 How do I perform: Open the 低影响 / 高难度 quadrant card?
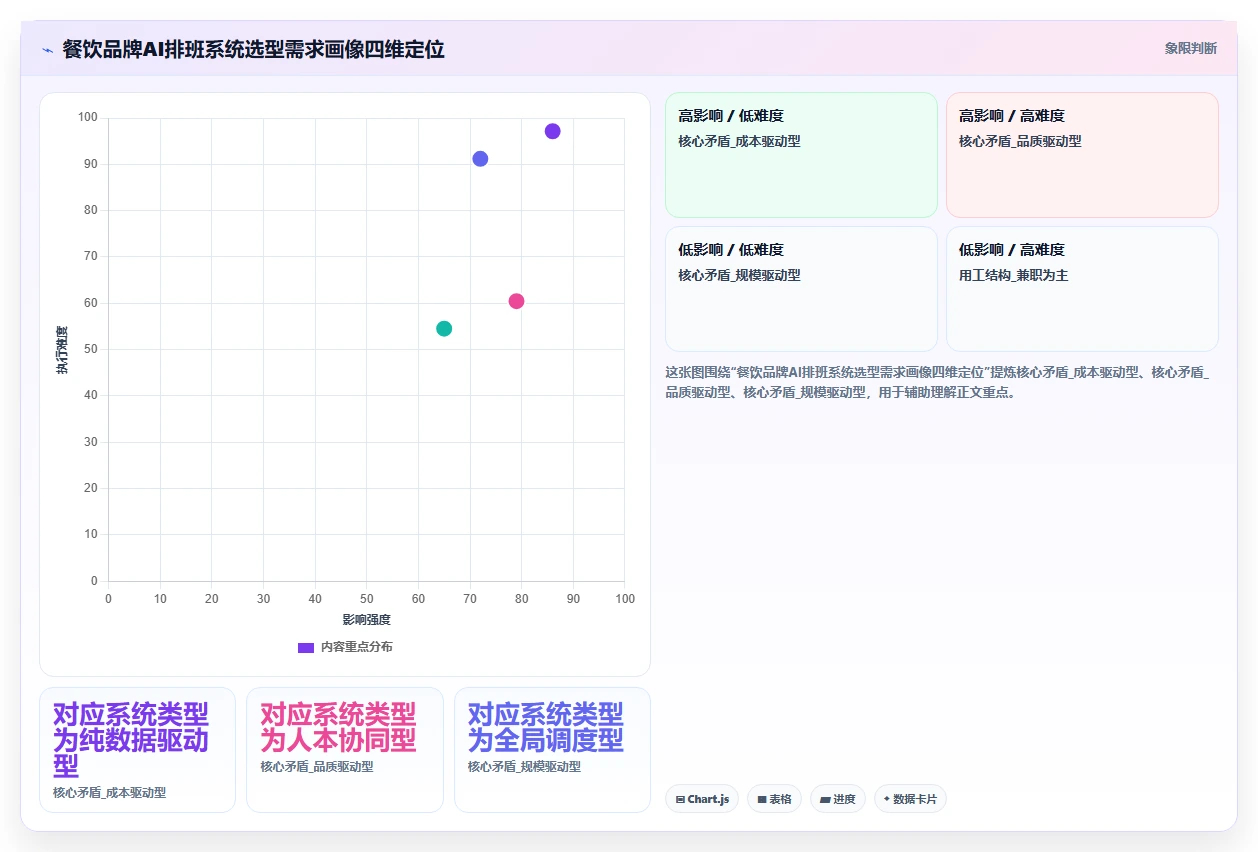click(x=1082, y=289)
